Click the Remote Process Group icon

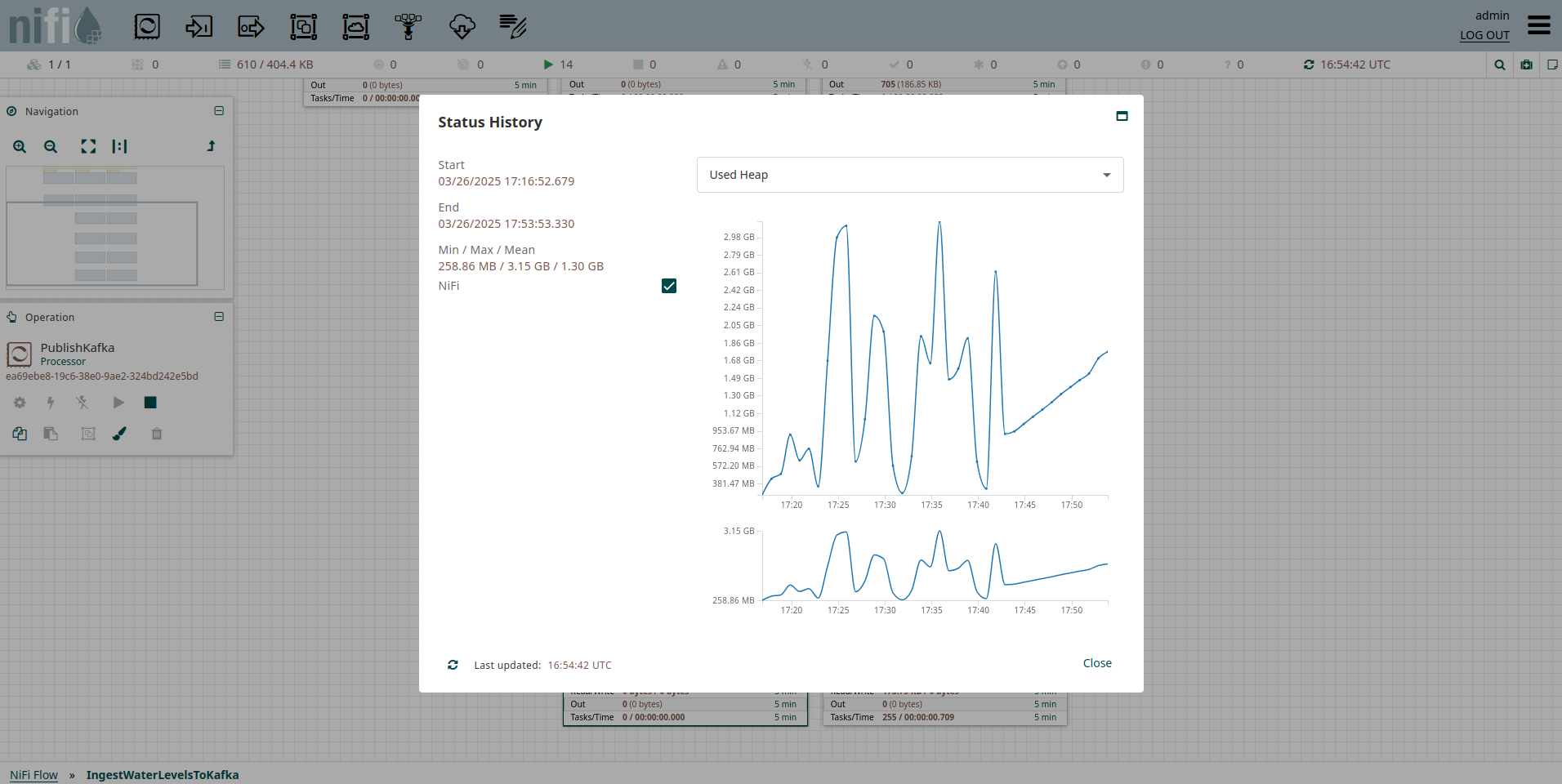355,27
